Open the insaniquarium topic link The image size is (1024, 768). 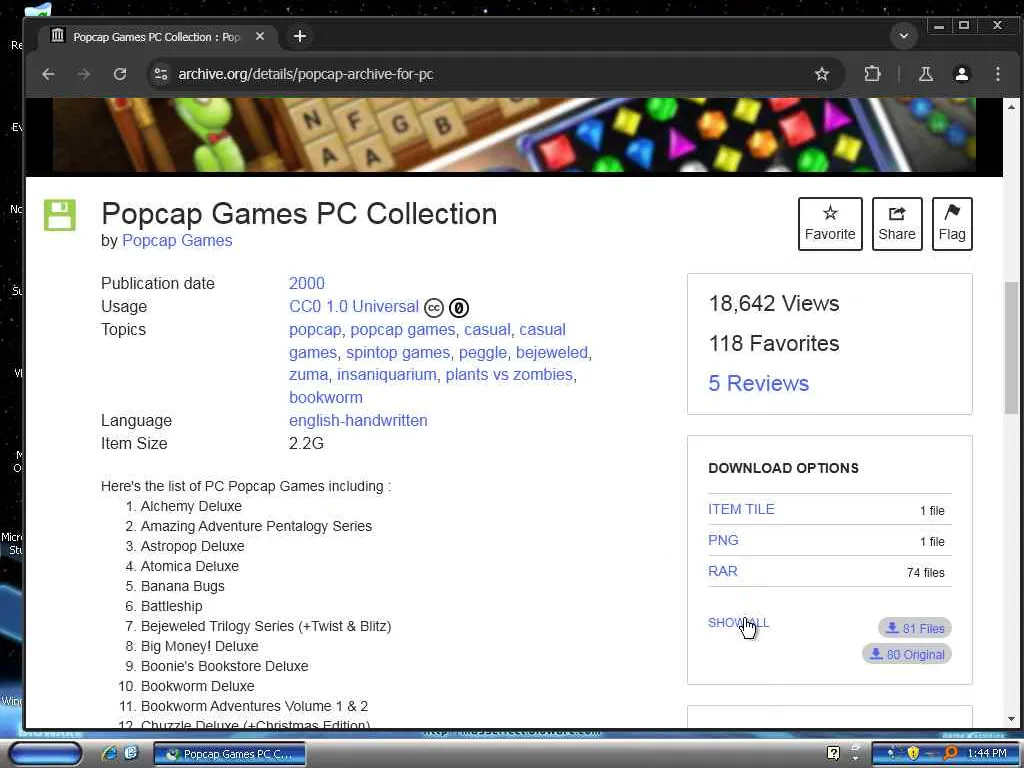click(387, 374)
